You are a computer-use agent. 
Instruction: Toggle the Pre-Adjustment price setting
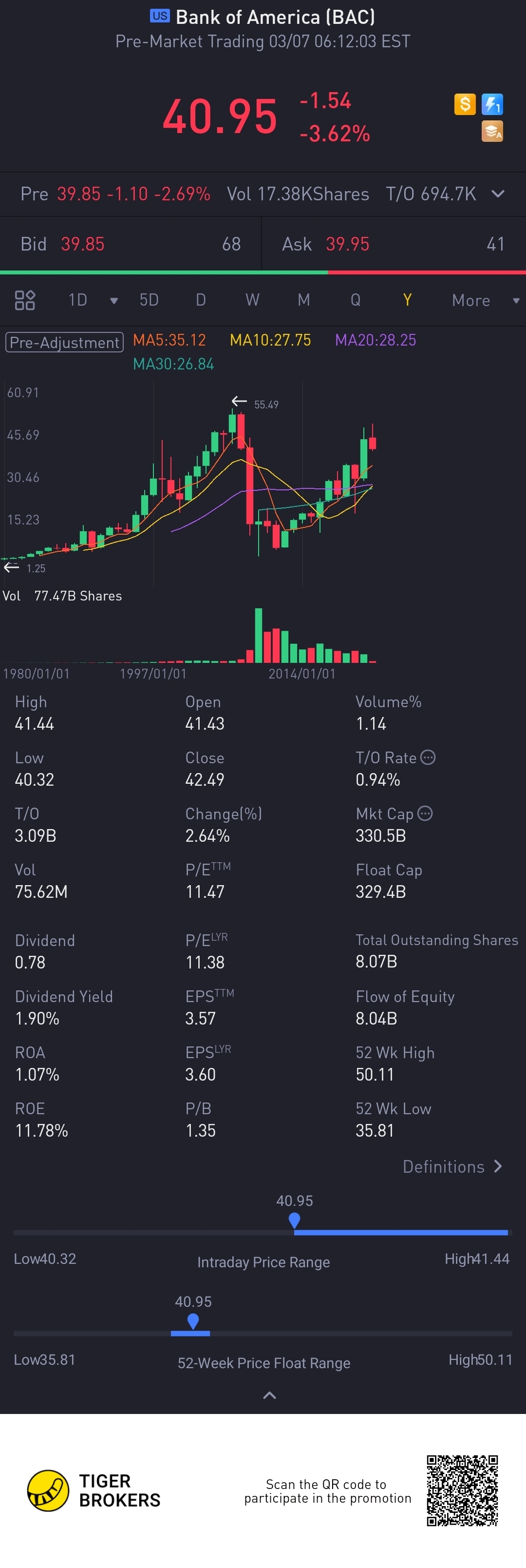(x=64, y=342)
